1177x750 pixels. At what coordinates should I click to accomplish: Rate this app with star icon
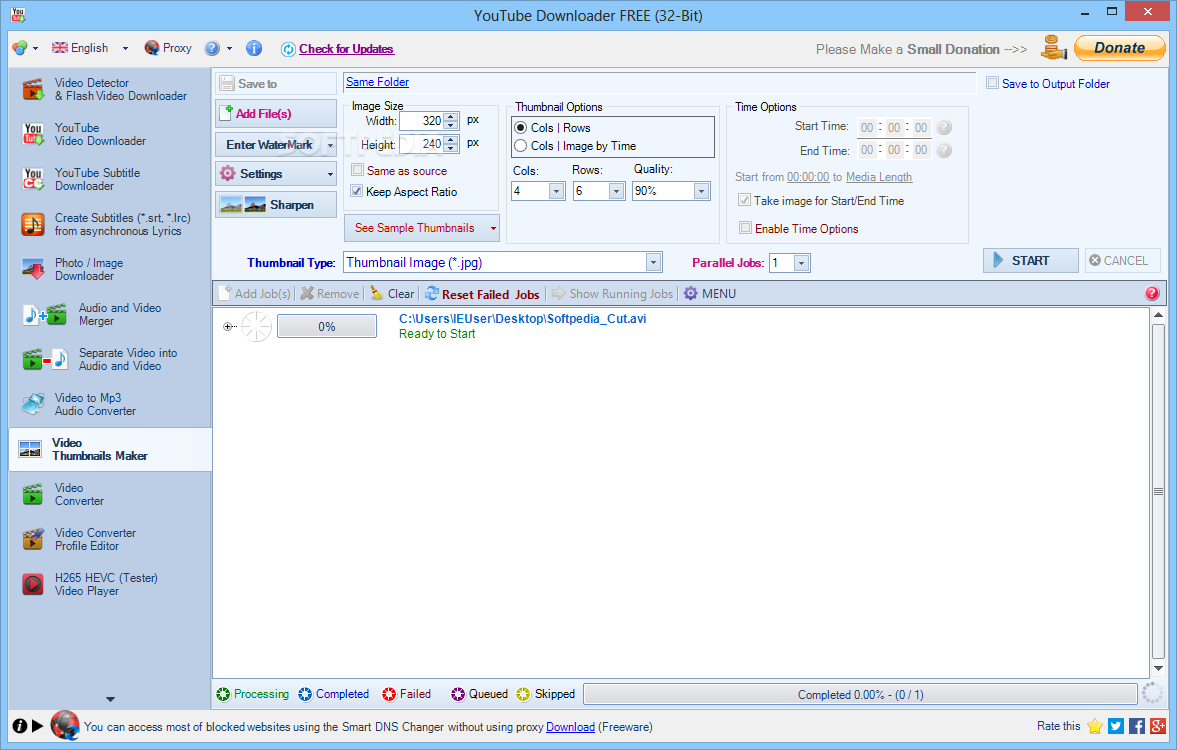pyautogui.click(x=1095, y=726)
